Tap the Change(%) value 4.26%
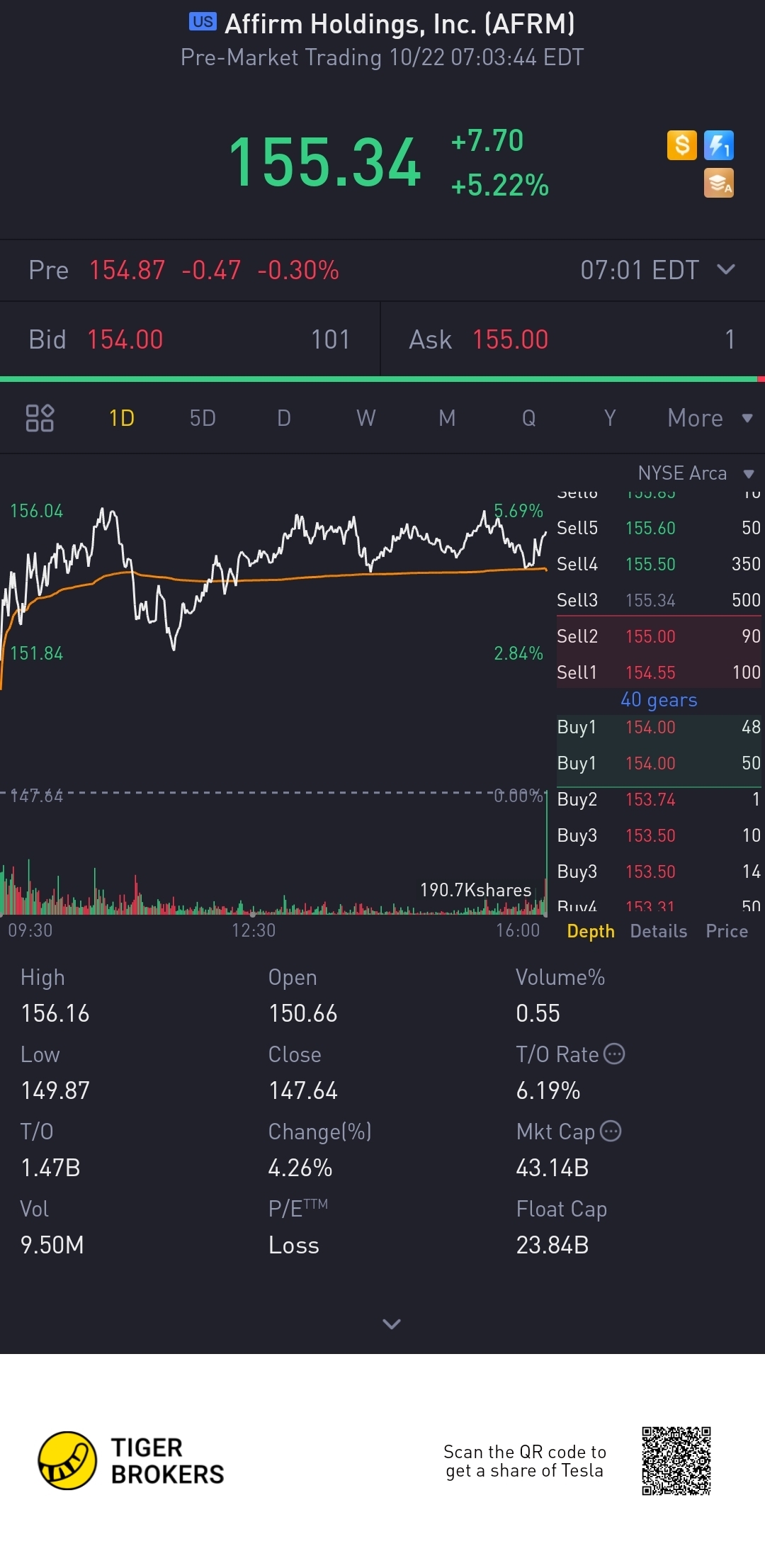This screenshot has width=765, height=1568. click(x=300, y=1168)
